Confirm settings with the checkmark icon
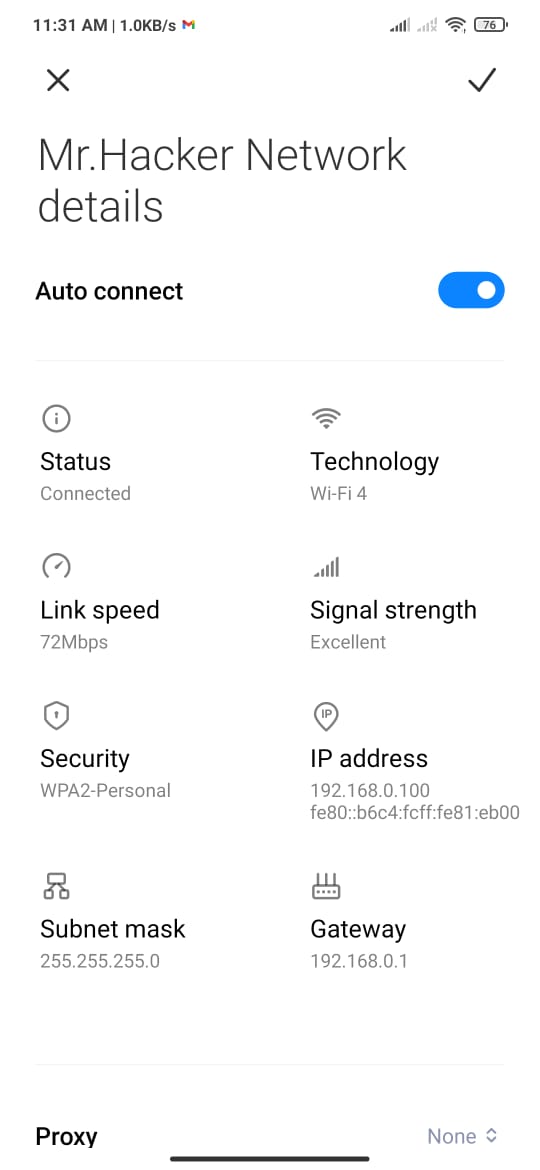 (x=482, y=80)
